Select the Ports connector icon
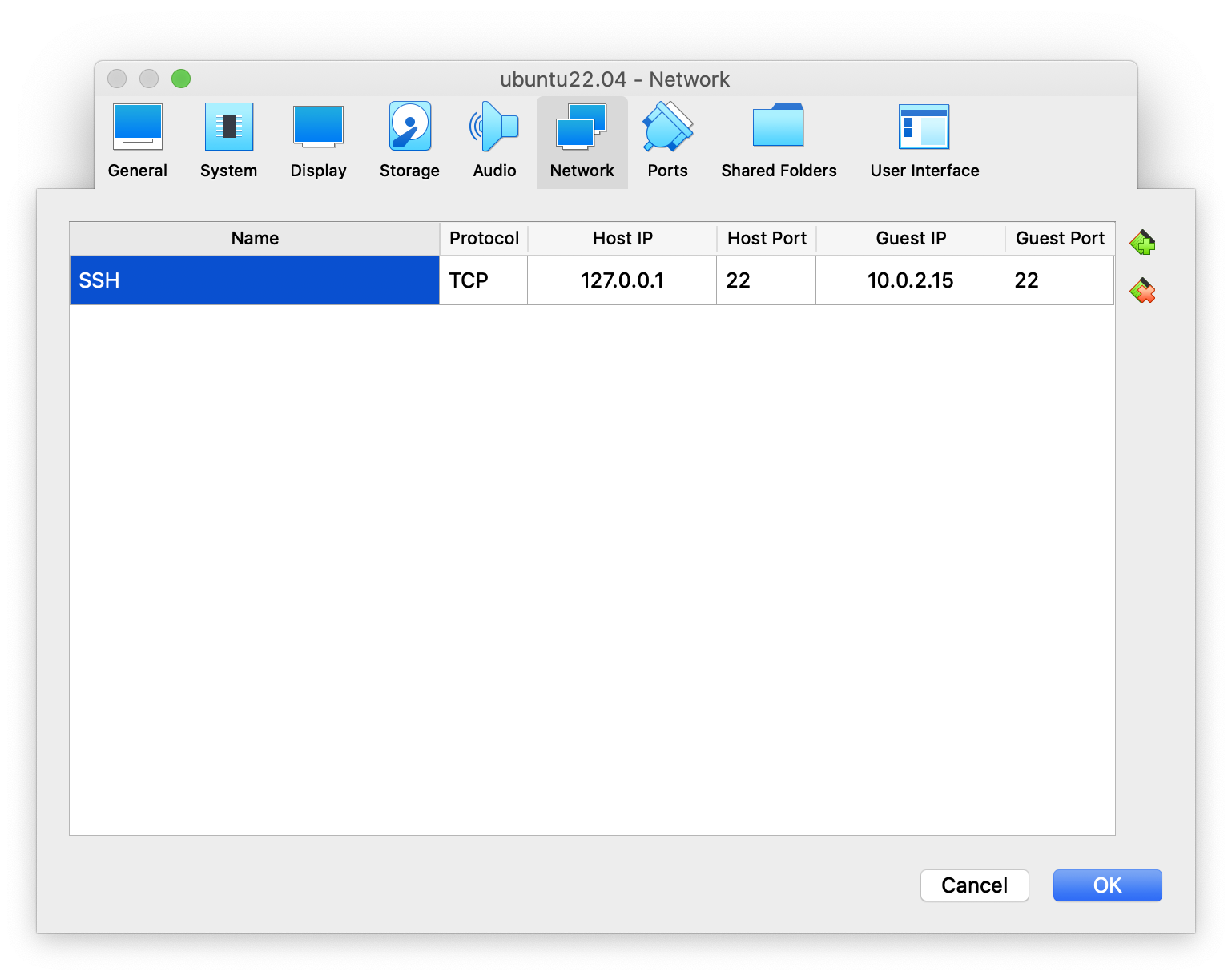Image resolution: width=1232 pixels, height=976 pixels. click(667, 127)
